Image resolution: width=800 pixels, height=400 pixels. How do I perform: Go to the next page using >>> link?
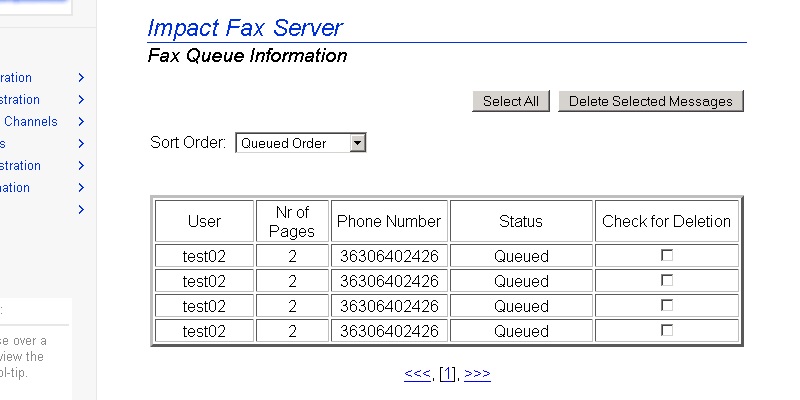click(477, 374)
